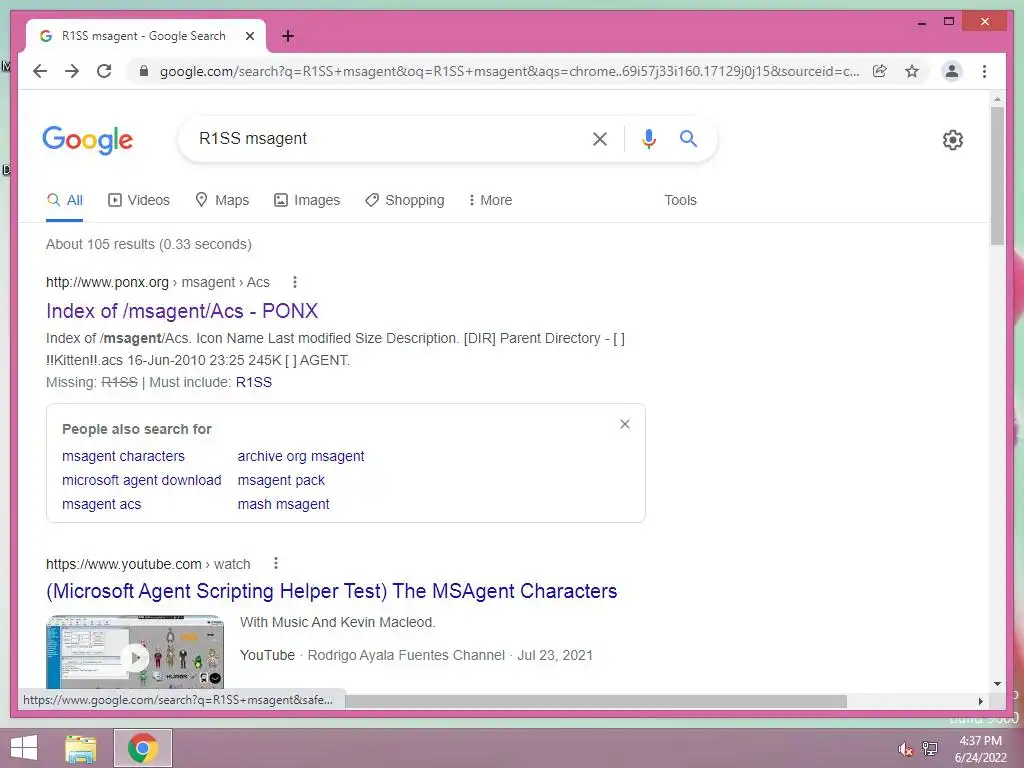Share this page from the address bar
1024x768 pixels.
click(x=880, y=71)
